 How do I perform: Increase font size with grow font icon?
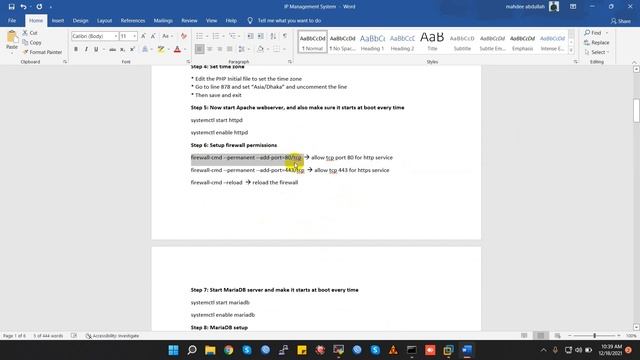click(x=143, y=36)
